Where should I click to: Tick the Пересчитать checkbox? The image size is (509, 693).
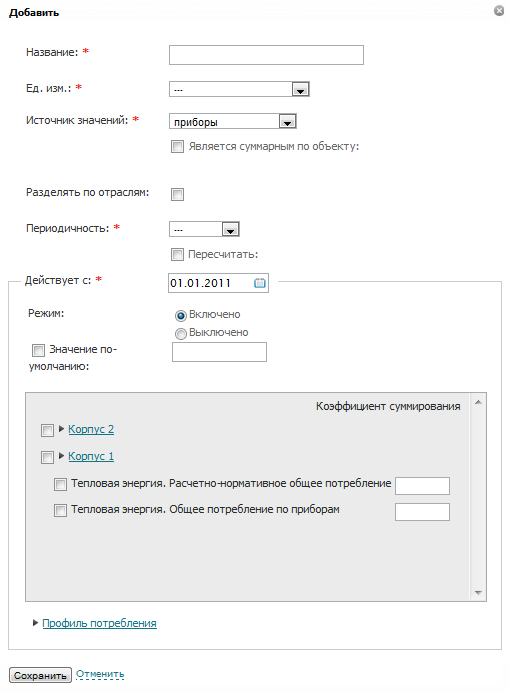pyautogui.click(x=177, y=254)
